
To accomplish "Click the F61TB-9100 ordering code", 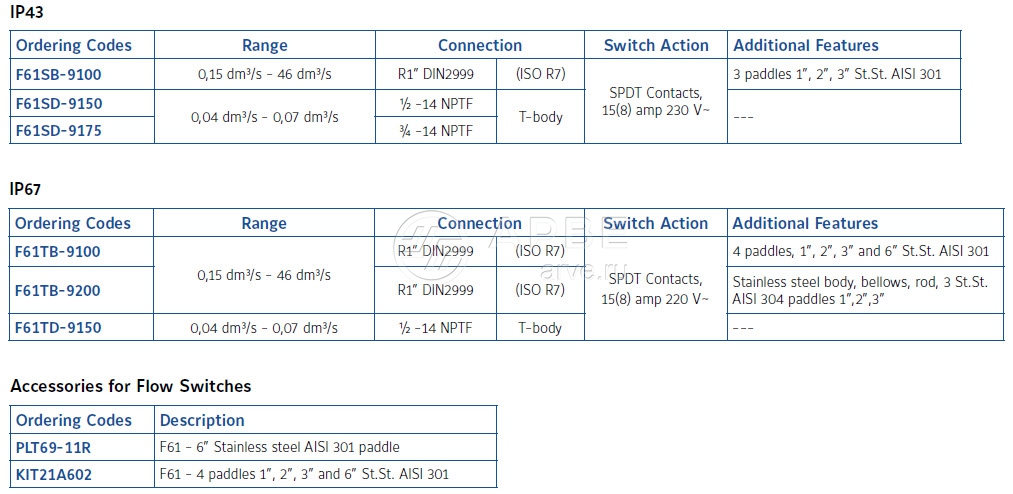I will click(x=58, y=252).
